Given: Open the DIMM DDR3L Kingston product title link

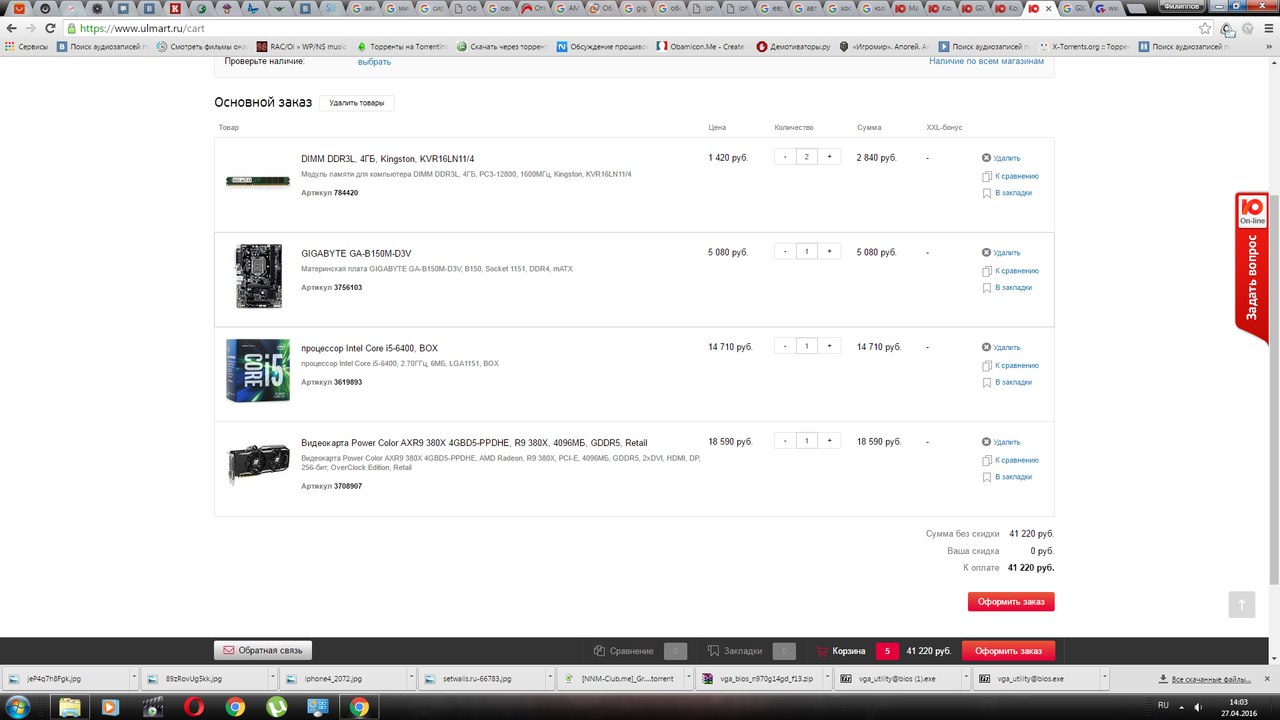Looking at the screenshot, I should [388, 159].
